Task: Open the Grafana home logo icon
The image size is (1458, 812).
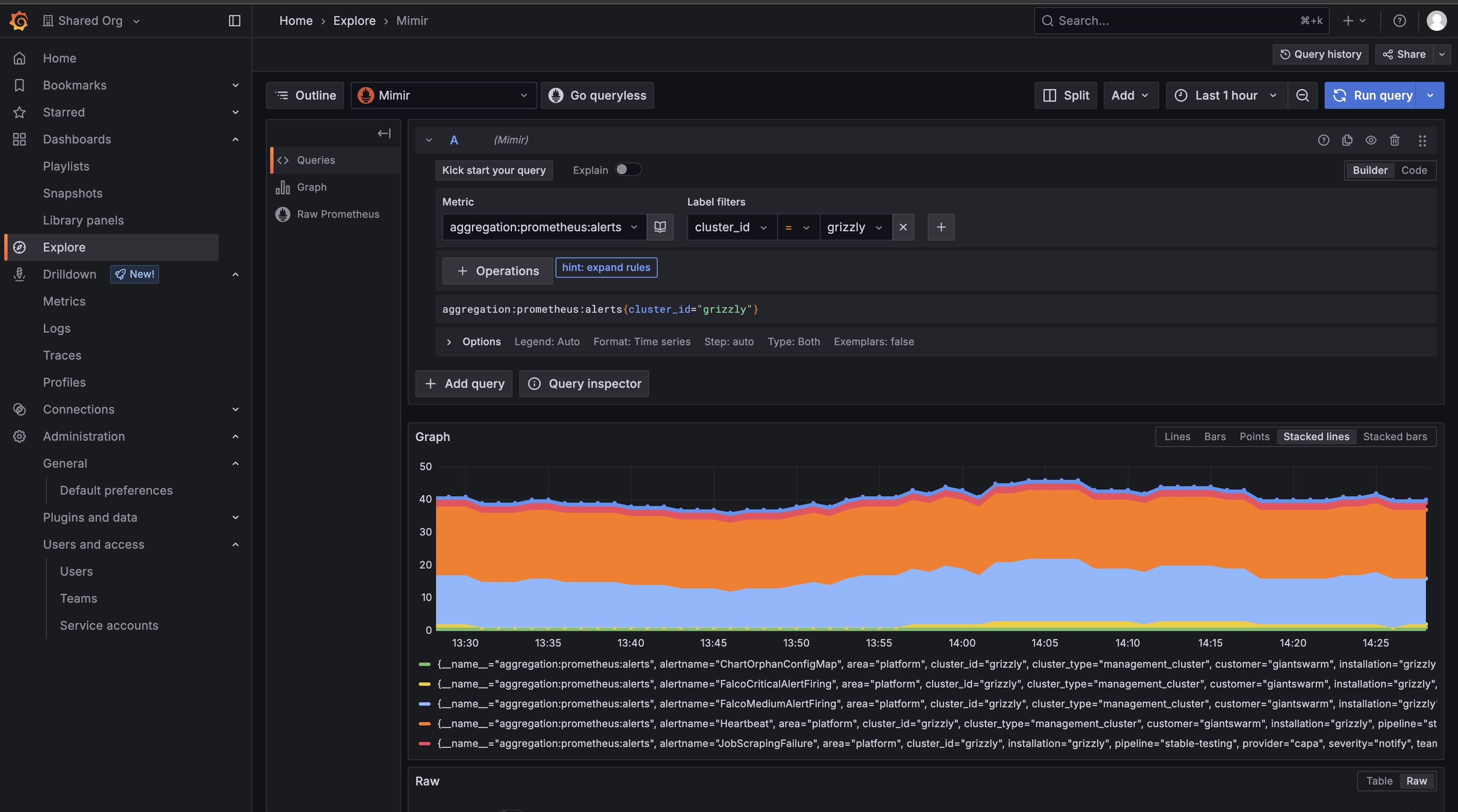Action: [x=18, y=20]
